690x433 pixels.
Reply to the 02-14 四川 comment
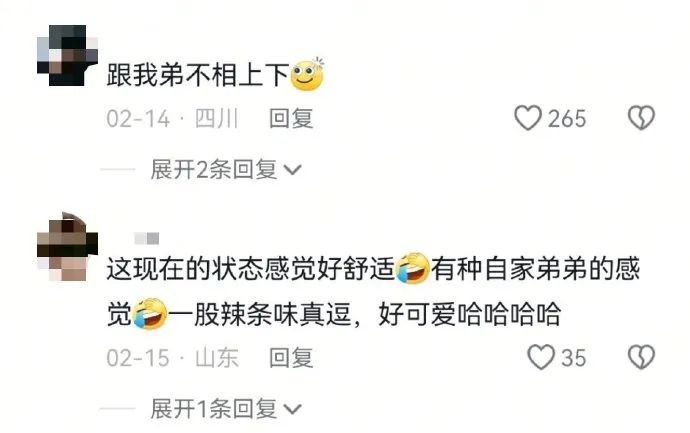click(291, 118)
